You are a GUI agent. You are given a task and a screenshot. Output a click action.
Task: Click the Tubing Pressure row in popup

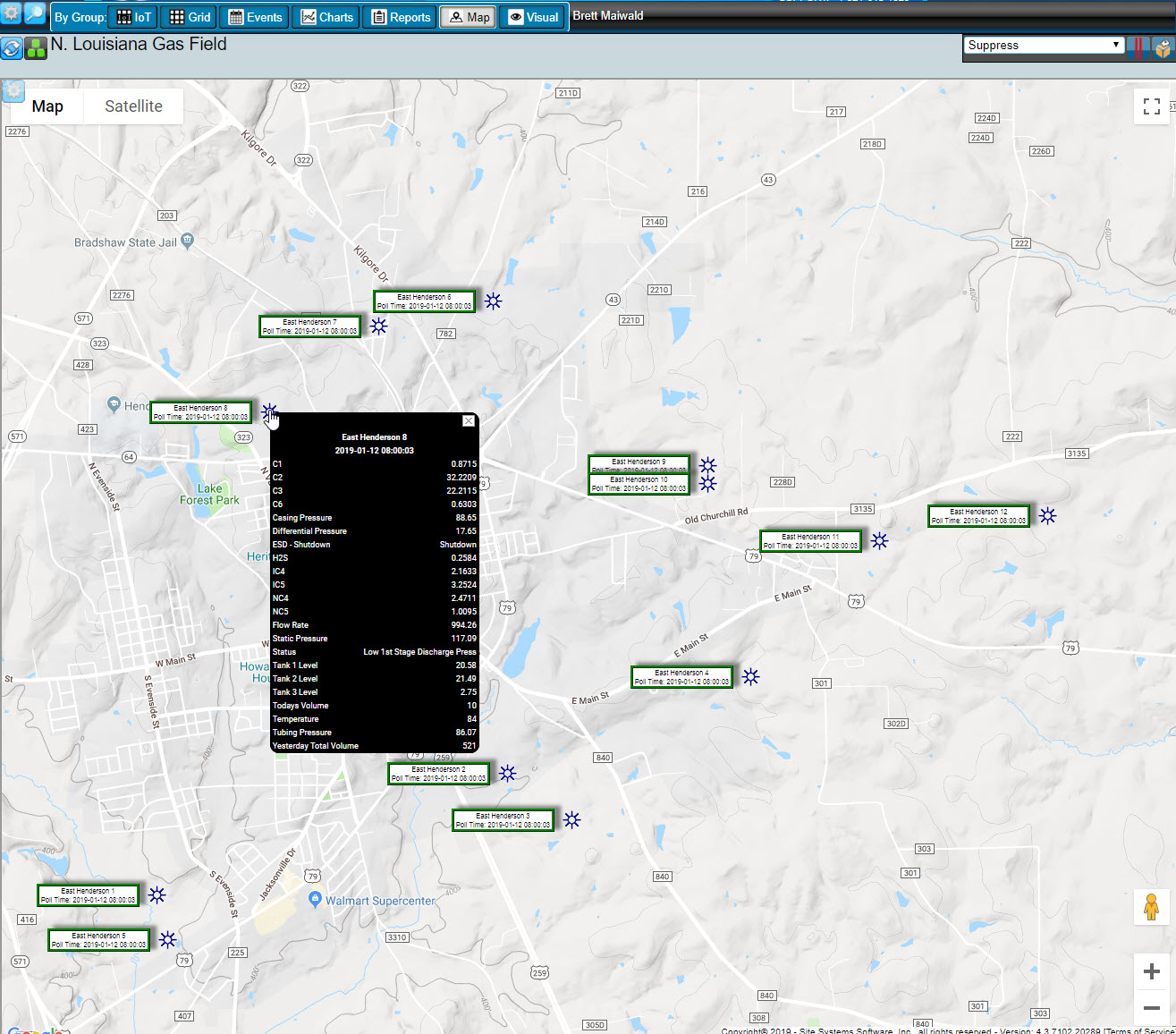tap(375, 733)
